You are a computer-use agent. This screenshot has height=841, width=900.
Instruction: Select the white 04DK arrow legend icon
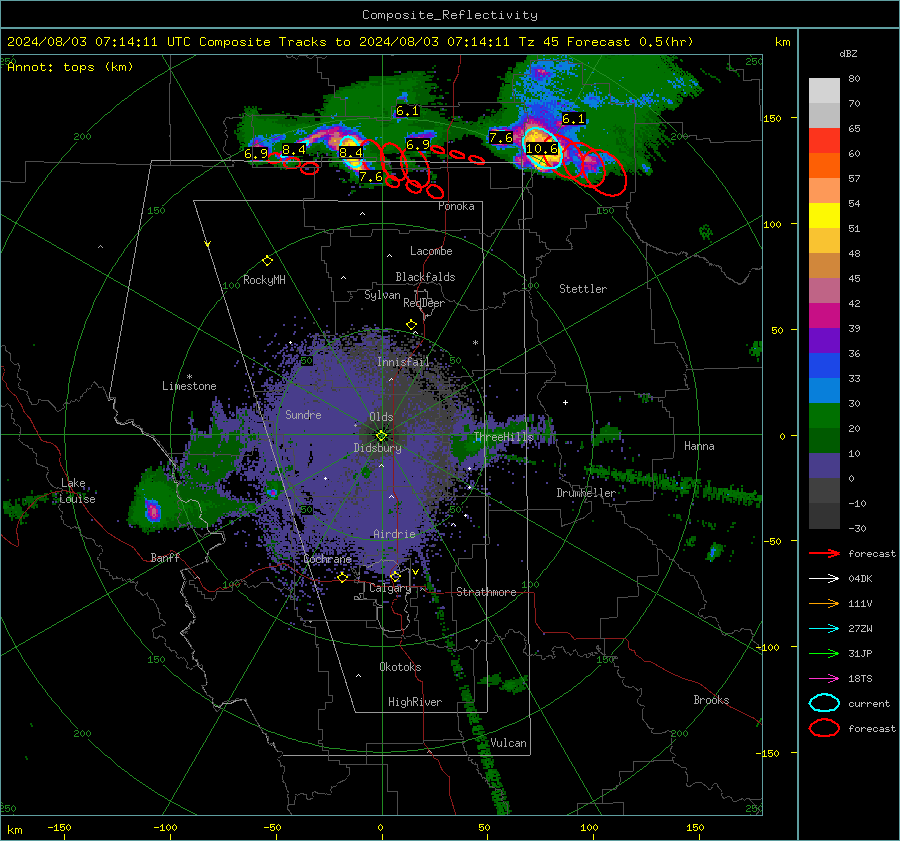(824, 579)
